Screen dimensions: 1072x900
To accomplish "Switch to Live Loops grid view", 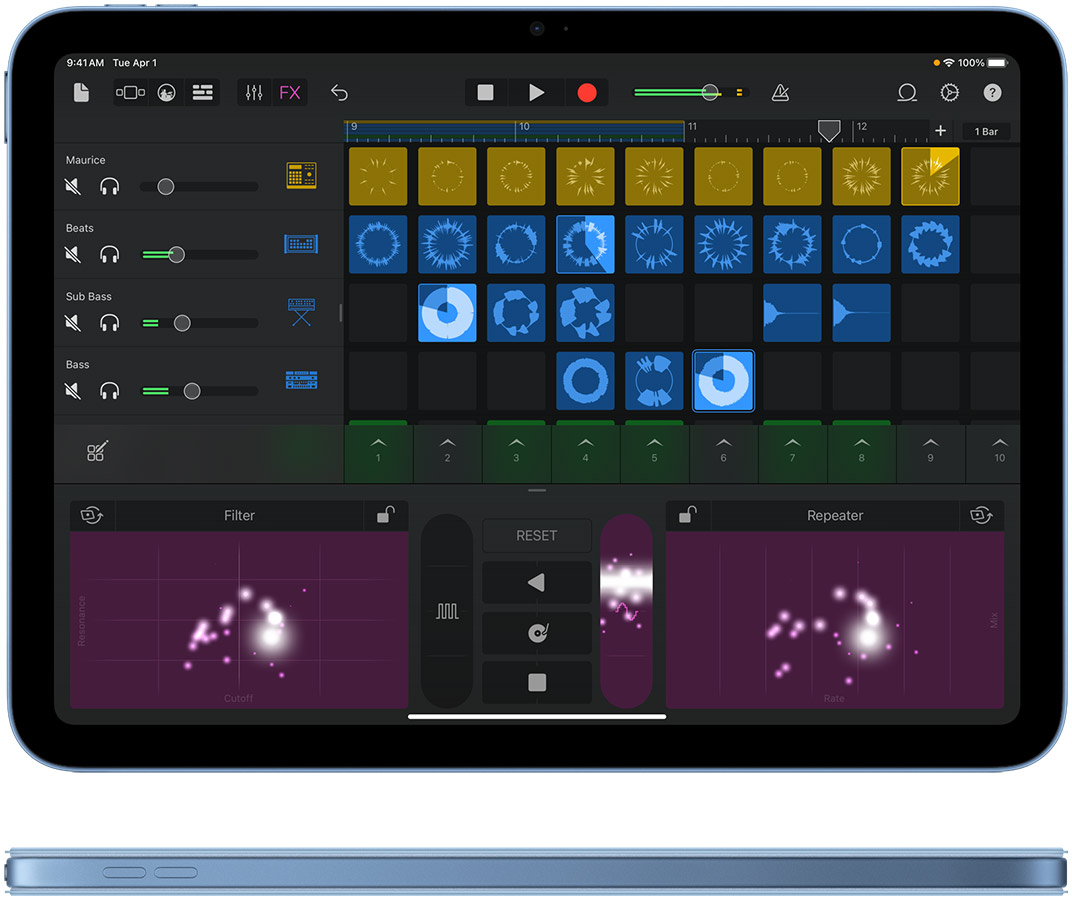I will coord(130,93).
